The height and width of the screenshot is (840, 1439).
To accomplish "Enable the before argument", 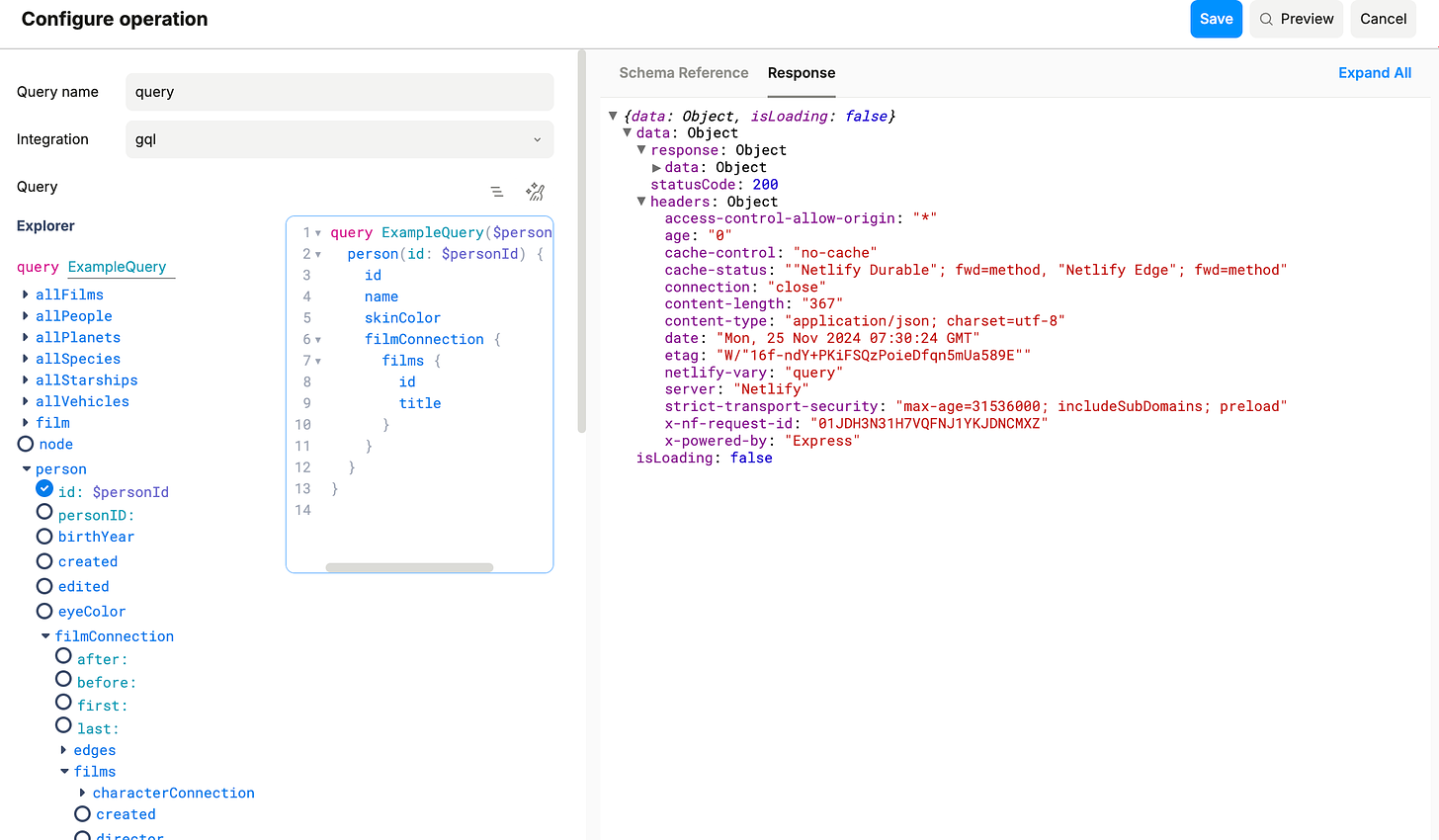I will pos(63,679).
